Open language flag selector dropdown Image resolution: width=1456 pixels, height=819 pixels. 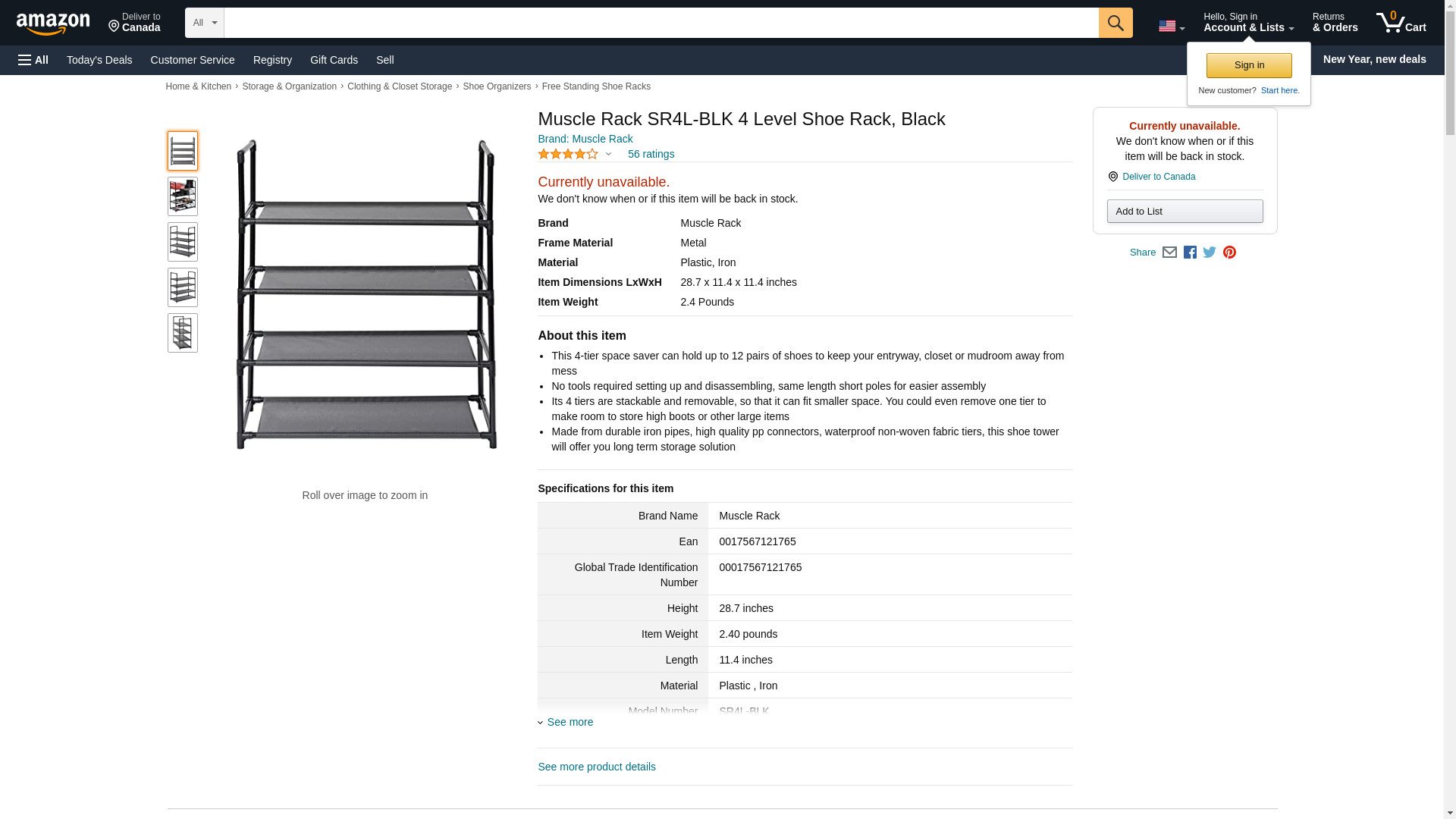click(1171, 27)
